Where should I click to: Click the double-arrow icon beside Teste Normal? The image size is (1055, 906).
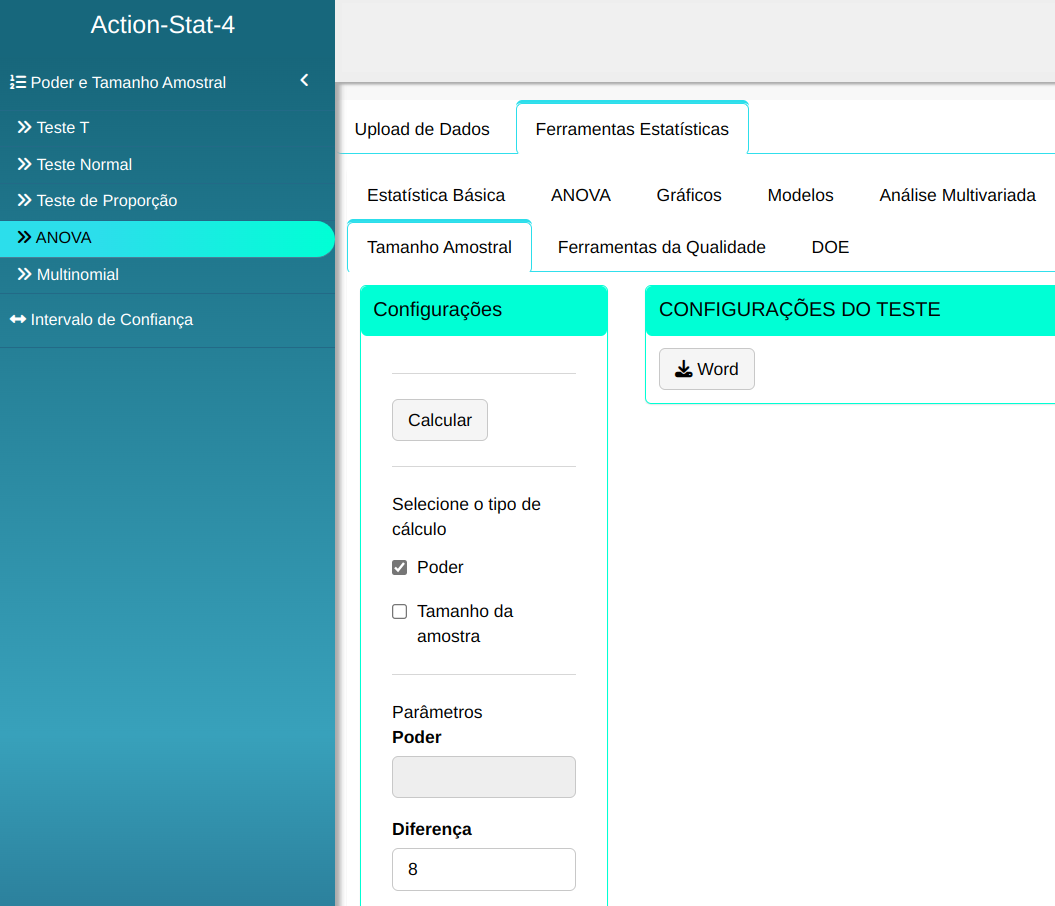coord(25,165)
